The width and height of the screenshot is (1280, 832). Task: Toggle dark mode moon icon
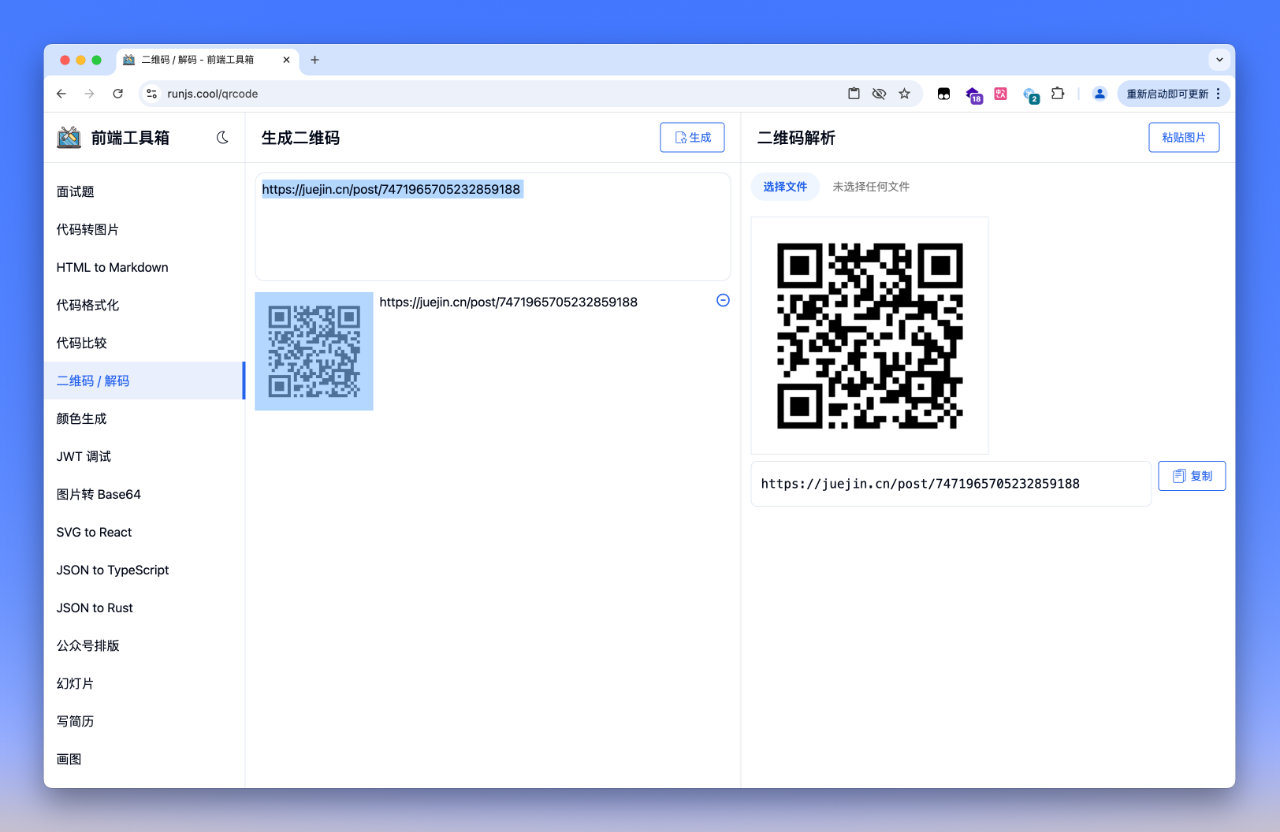click(x=223, y=138)
